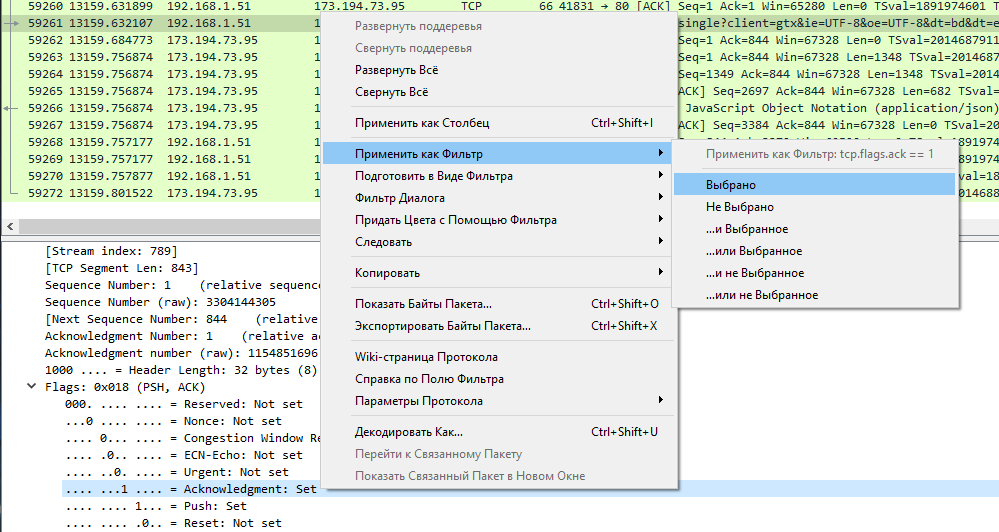Open 'Wiki-страница Протокола' menu item

point(426,357)
